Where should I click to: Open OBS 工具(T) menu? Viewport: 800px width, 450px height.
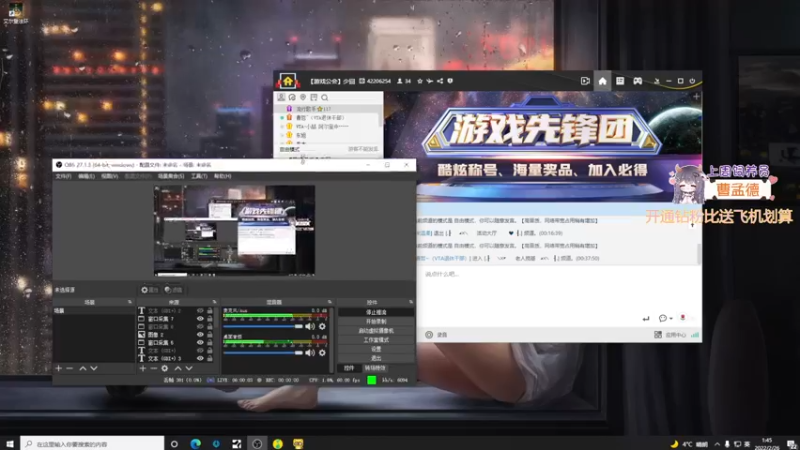click(199, 176)
